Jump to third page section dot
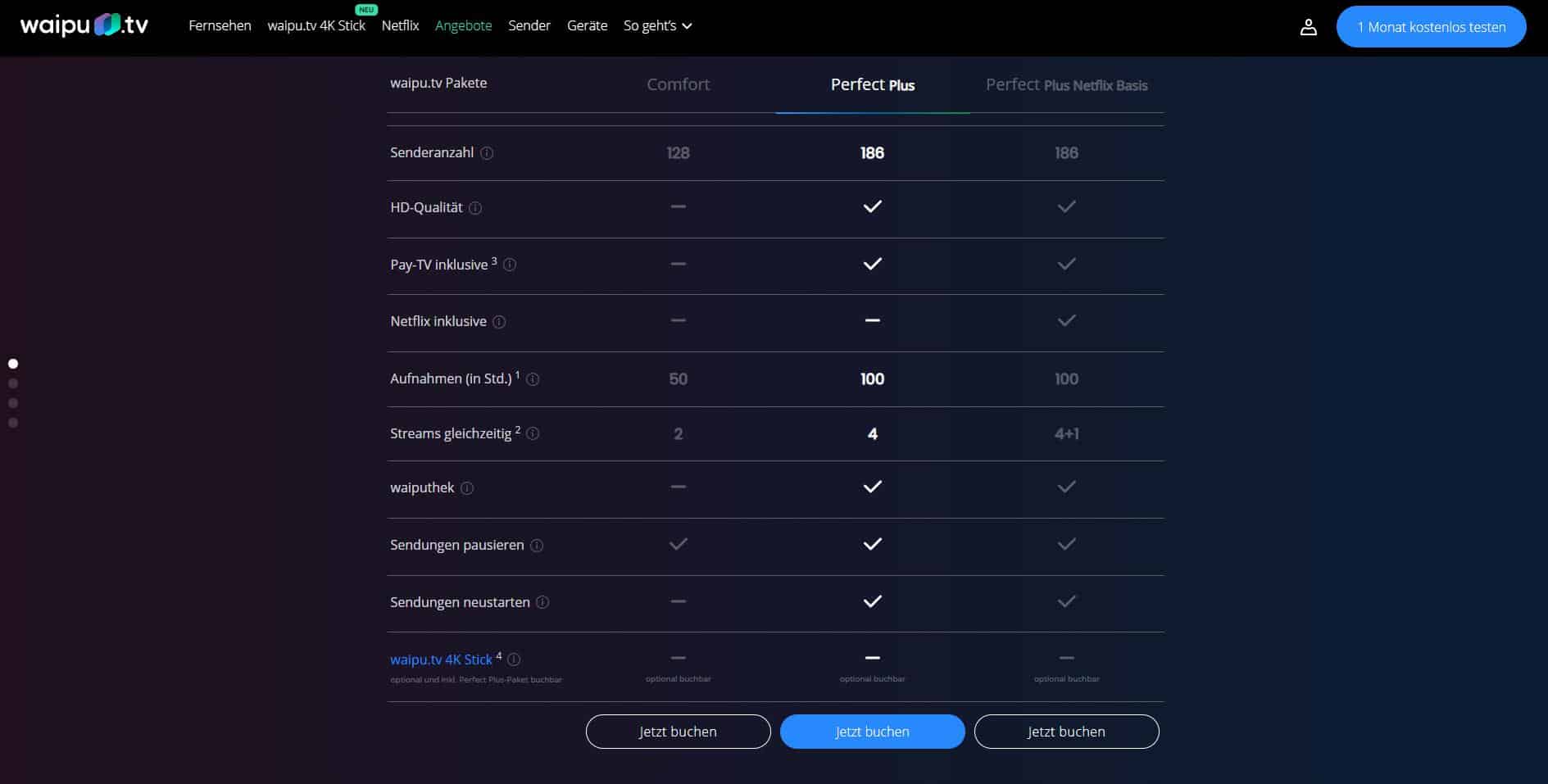Screen dimensions: 1548x784 [x=13, y=403]
